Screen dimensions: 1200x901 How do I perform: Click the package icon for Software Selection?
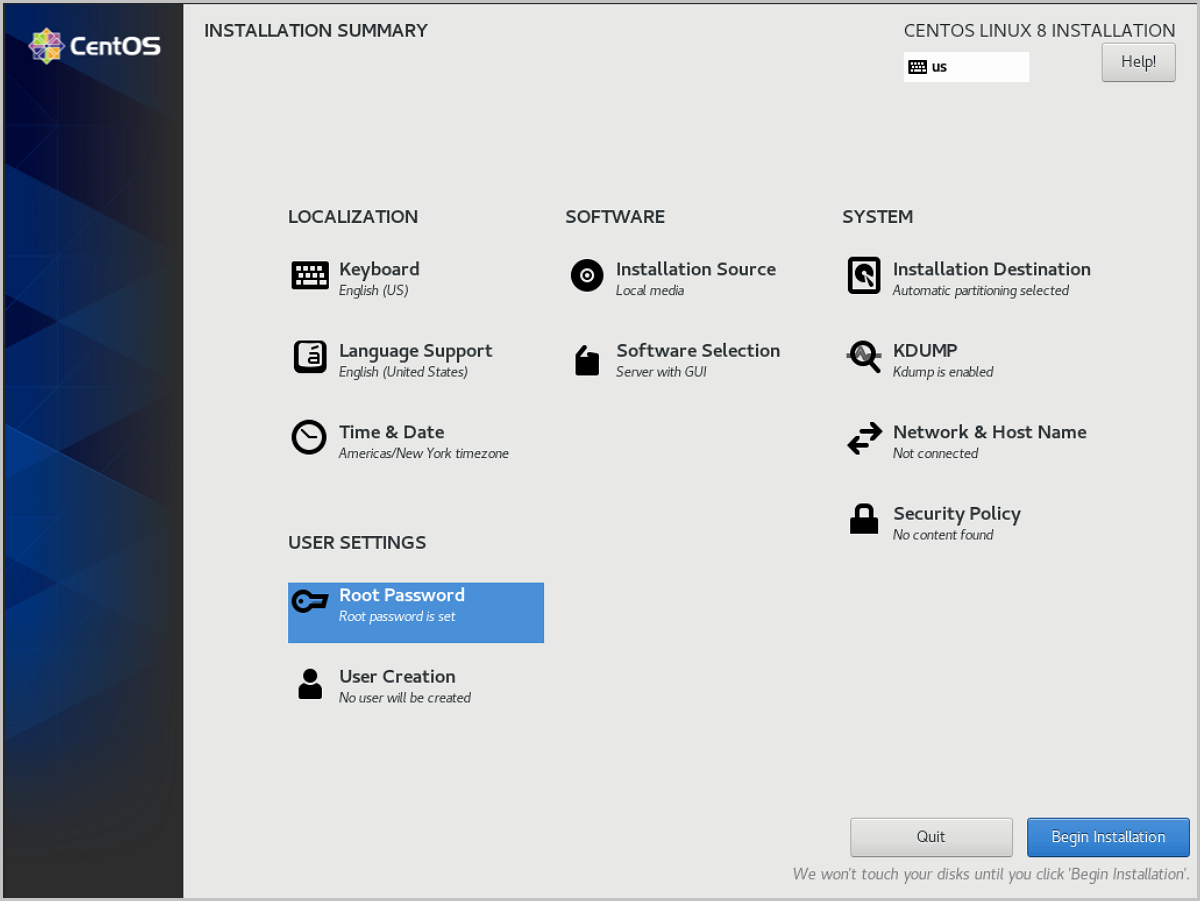point(587,360)
